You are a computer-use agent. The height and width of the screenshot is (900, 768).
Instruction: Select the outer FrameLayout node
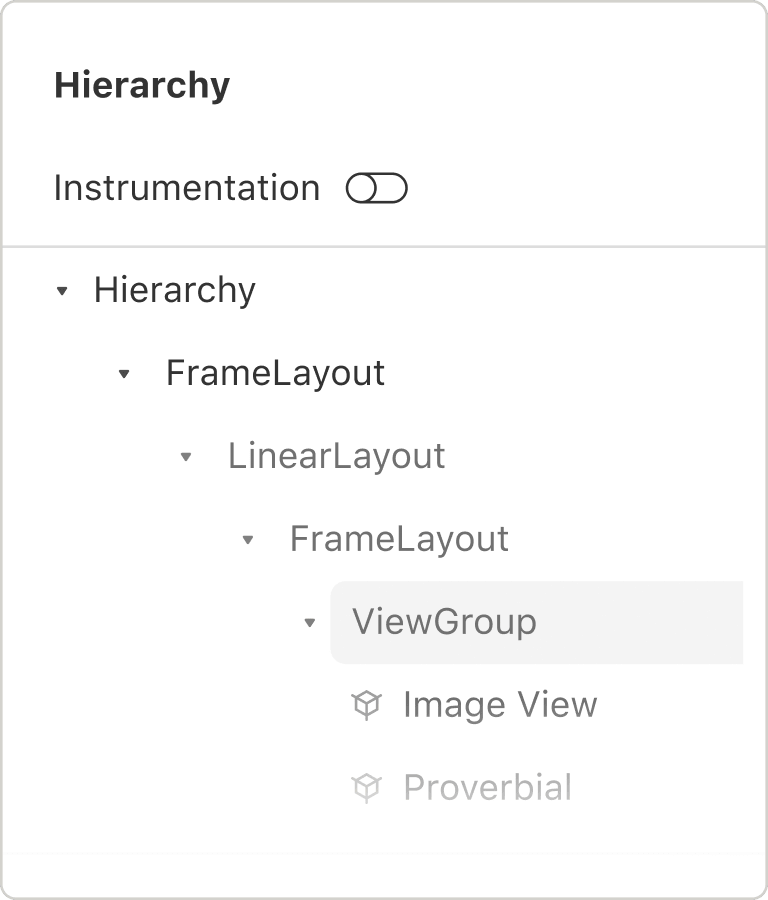click(276, 373)
